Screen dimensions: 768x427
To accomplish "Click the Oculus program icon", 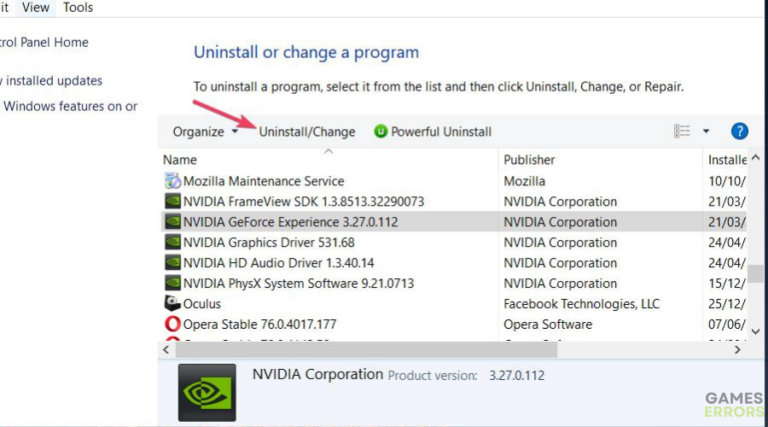I will (x=172, y=304).
